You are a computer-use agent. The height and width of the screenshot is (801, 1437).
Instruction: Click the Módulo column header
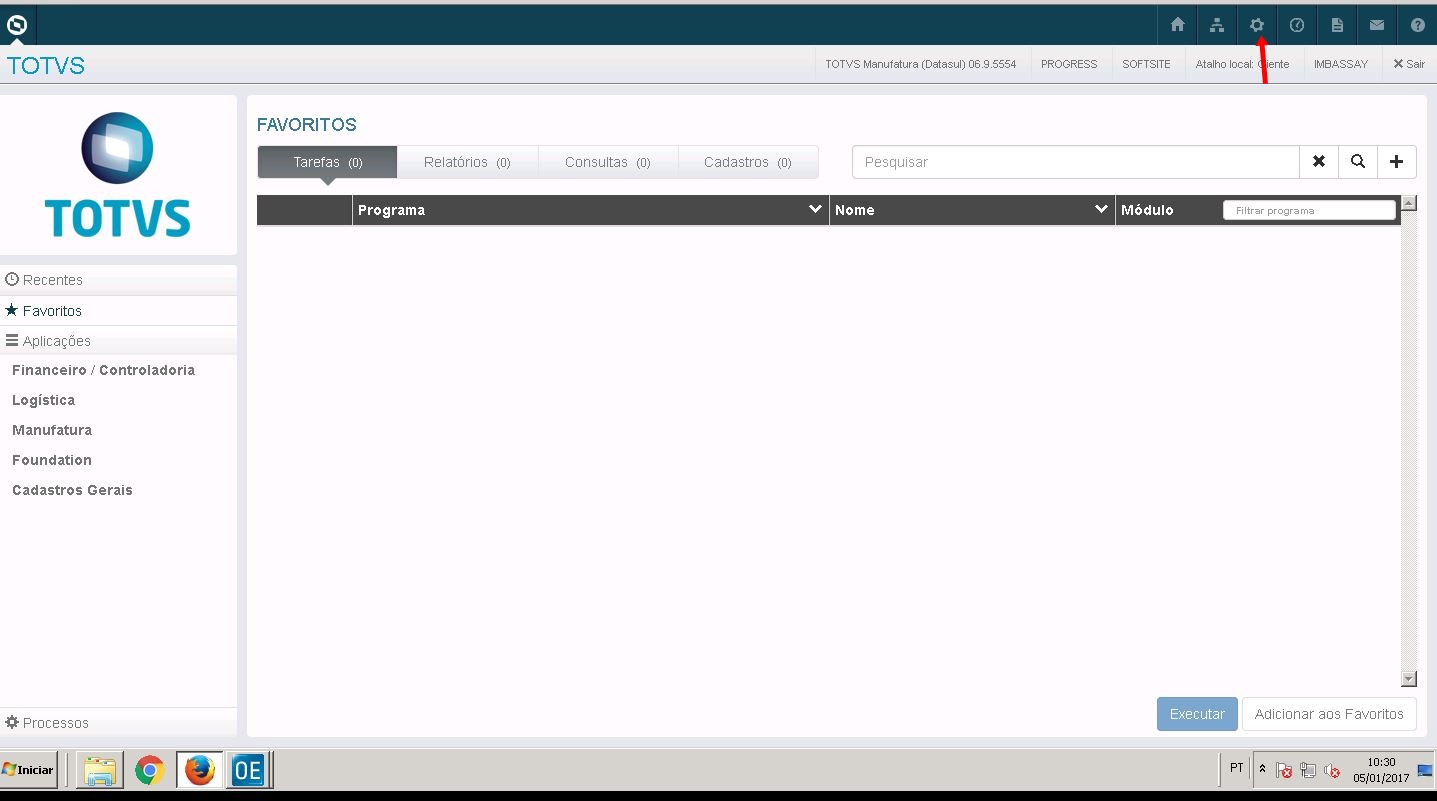pos(1147,210)
